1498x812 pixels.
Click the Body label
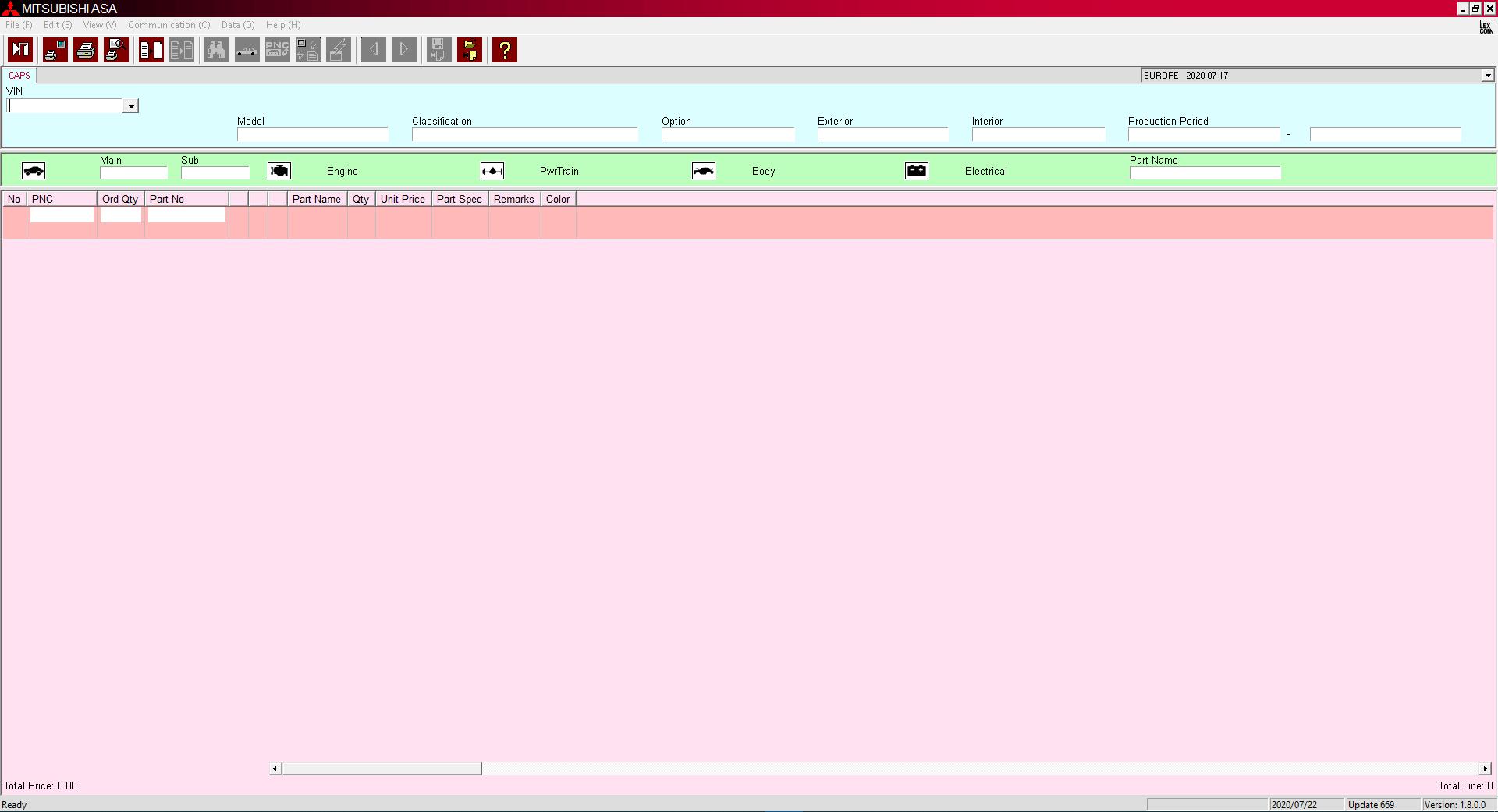click(764, 171)
